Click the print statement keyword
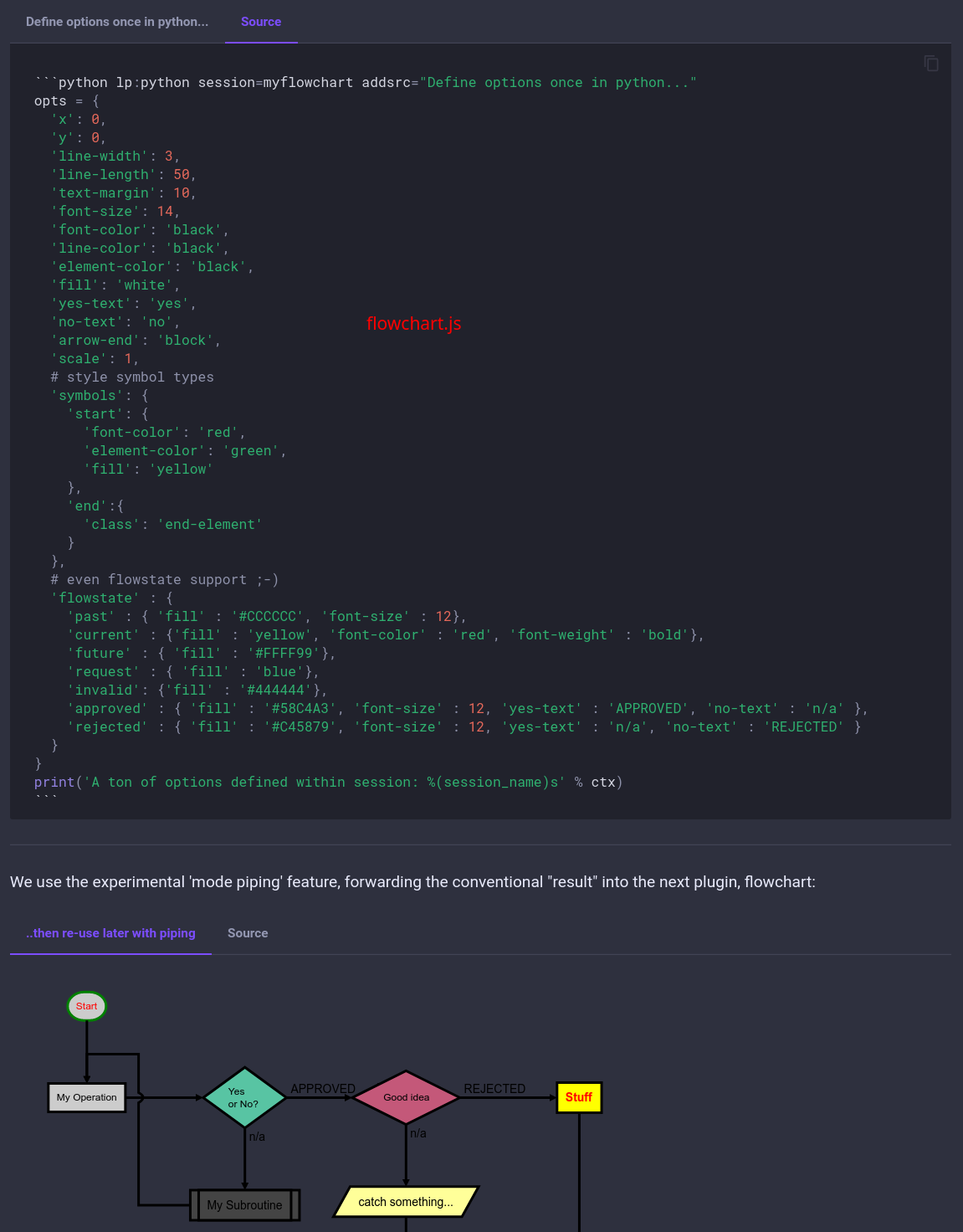Viewport: 963px width, 1232px height. [x=54, y=783]
